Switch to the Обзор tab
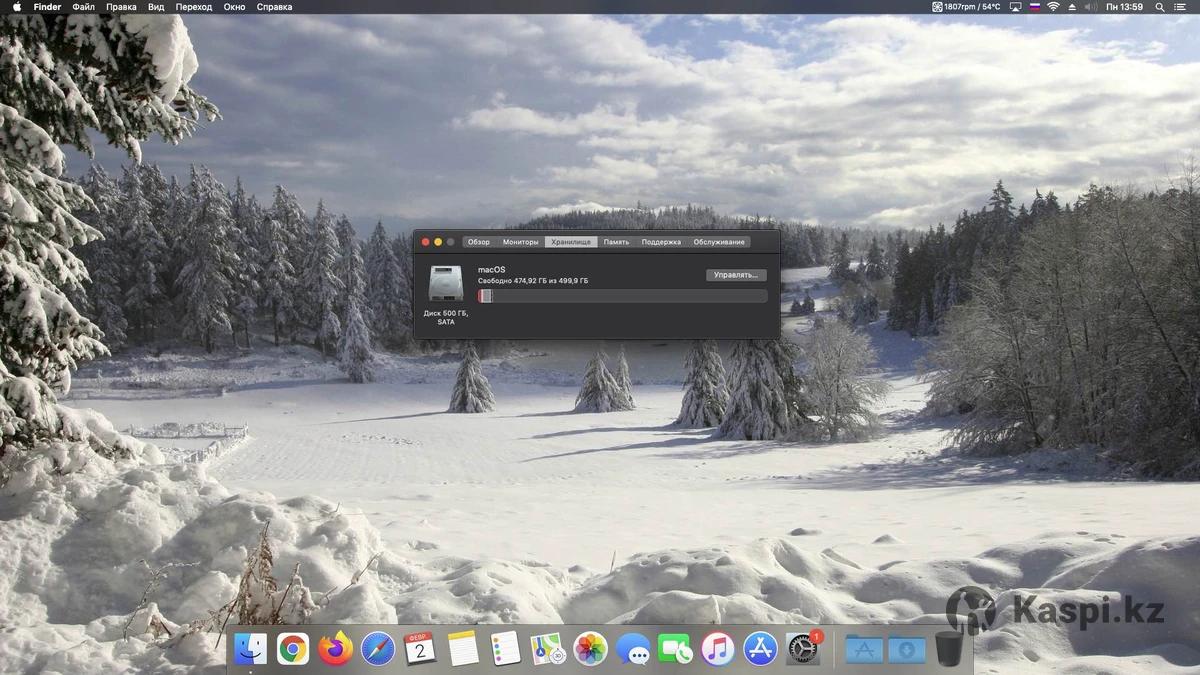 tap(479, 242)
